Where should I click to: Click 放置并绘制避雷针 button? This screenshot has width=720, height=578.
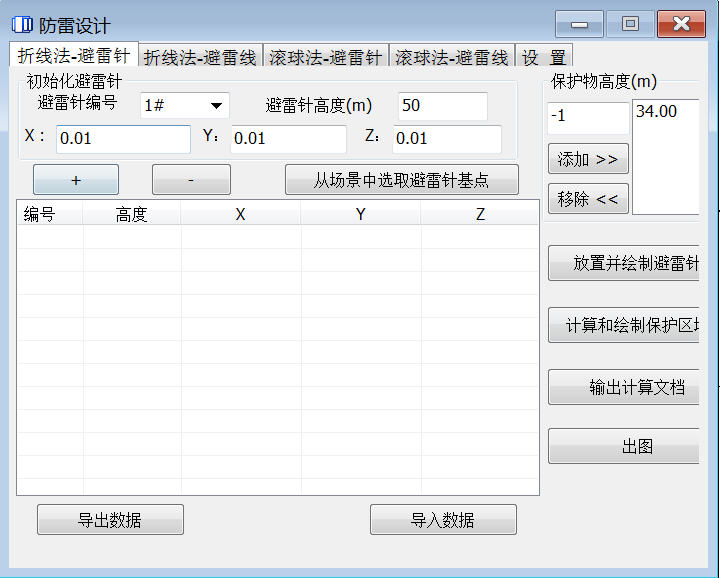(624, 264)
